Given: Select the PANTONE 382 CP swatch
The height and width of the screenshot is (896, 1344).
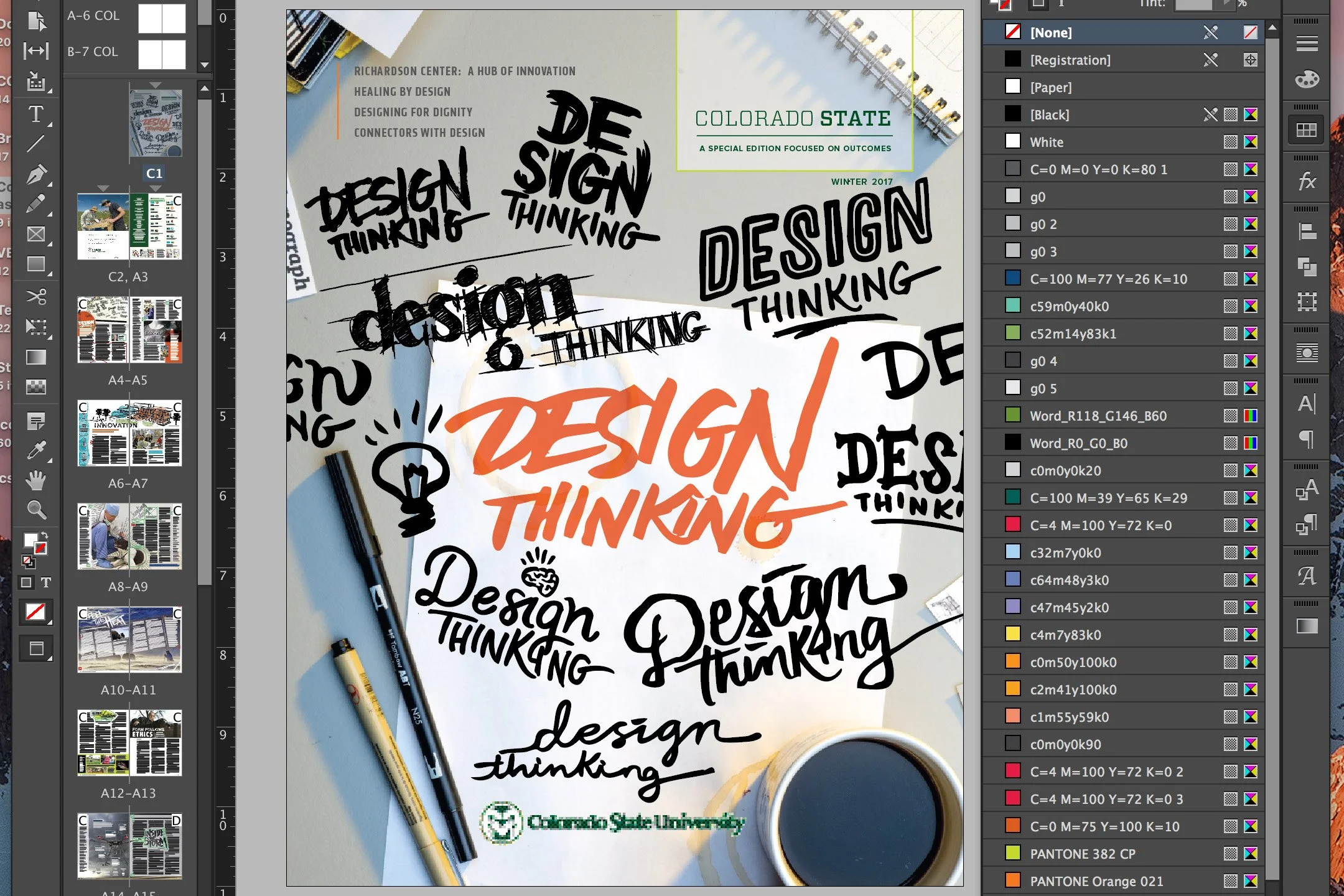Looking at the screenshot, I should (x=1124, y=854).
